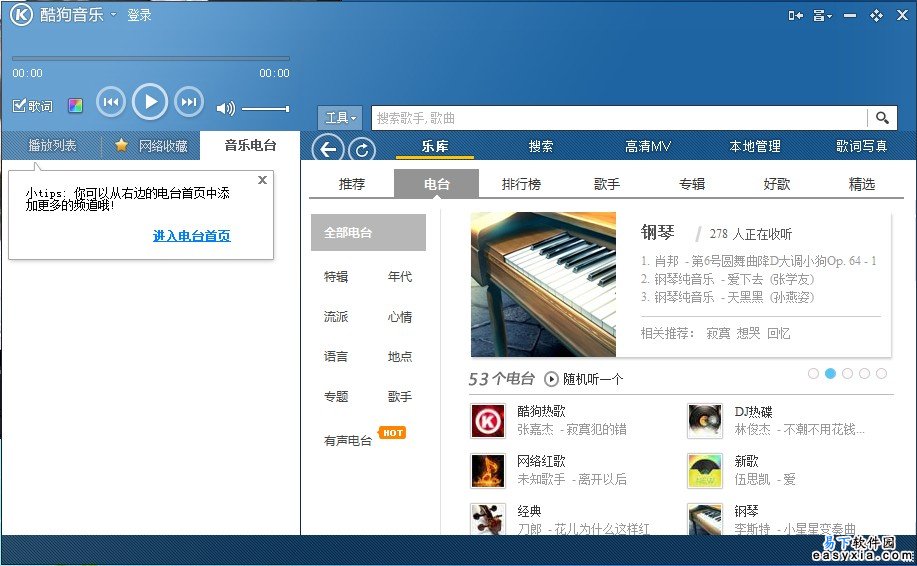Select the last carousel dot indicator
Image resolution: width=917 pixels, height=566 pixels.
(881, 373)
